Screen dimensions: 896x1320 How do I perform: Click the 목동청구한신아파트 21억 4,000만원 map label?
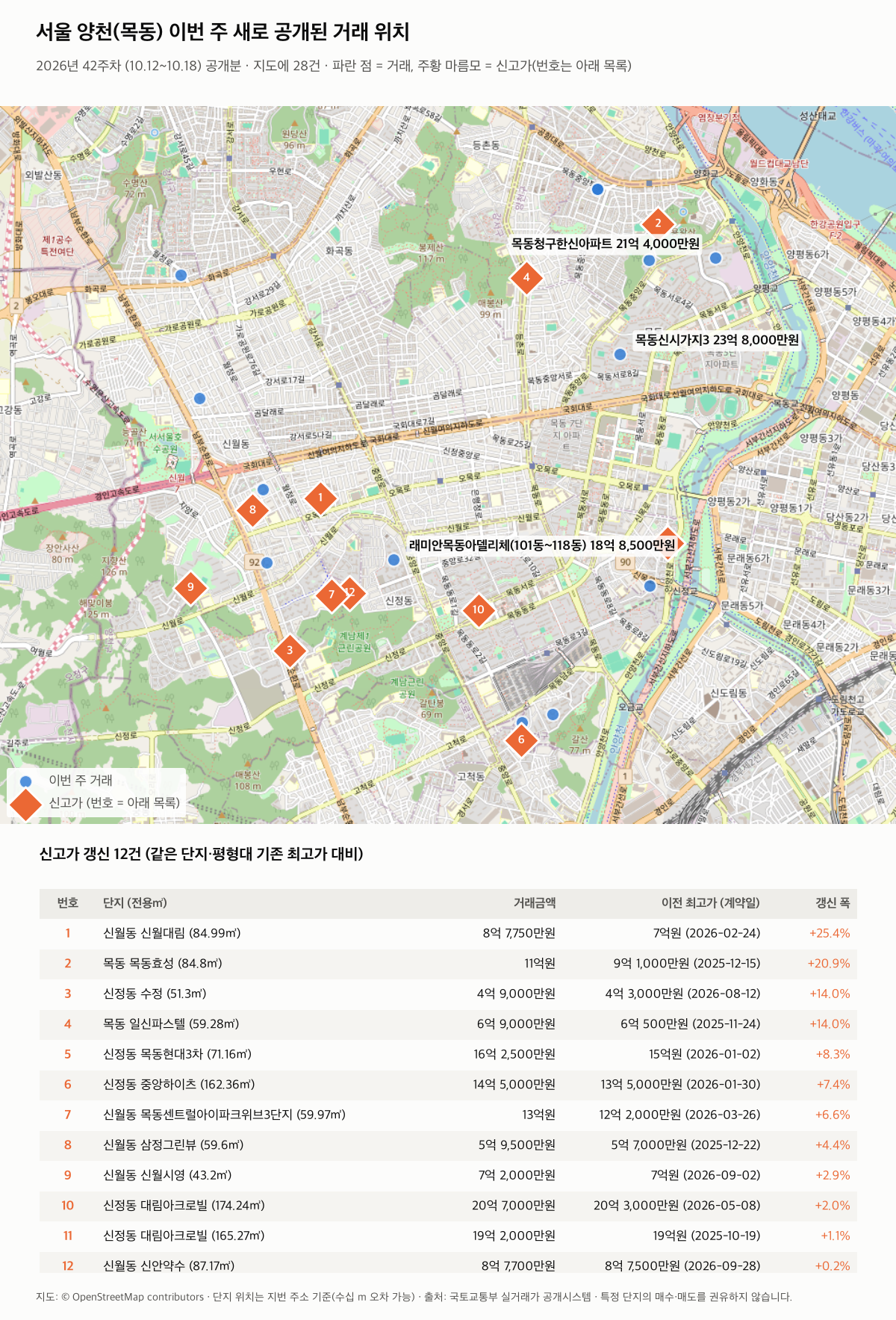click(606, 244)
